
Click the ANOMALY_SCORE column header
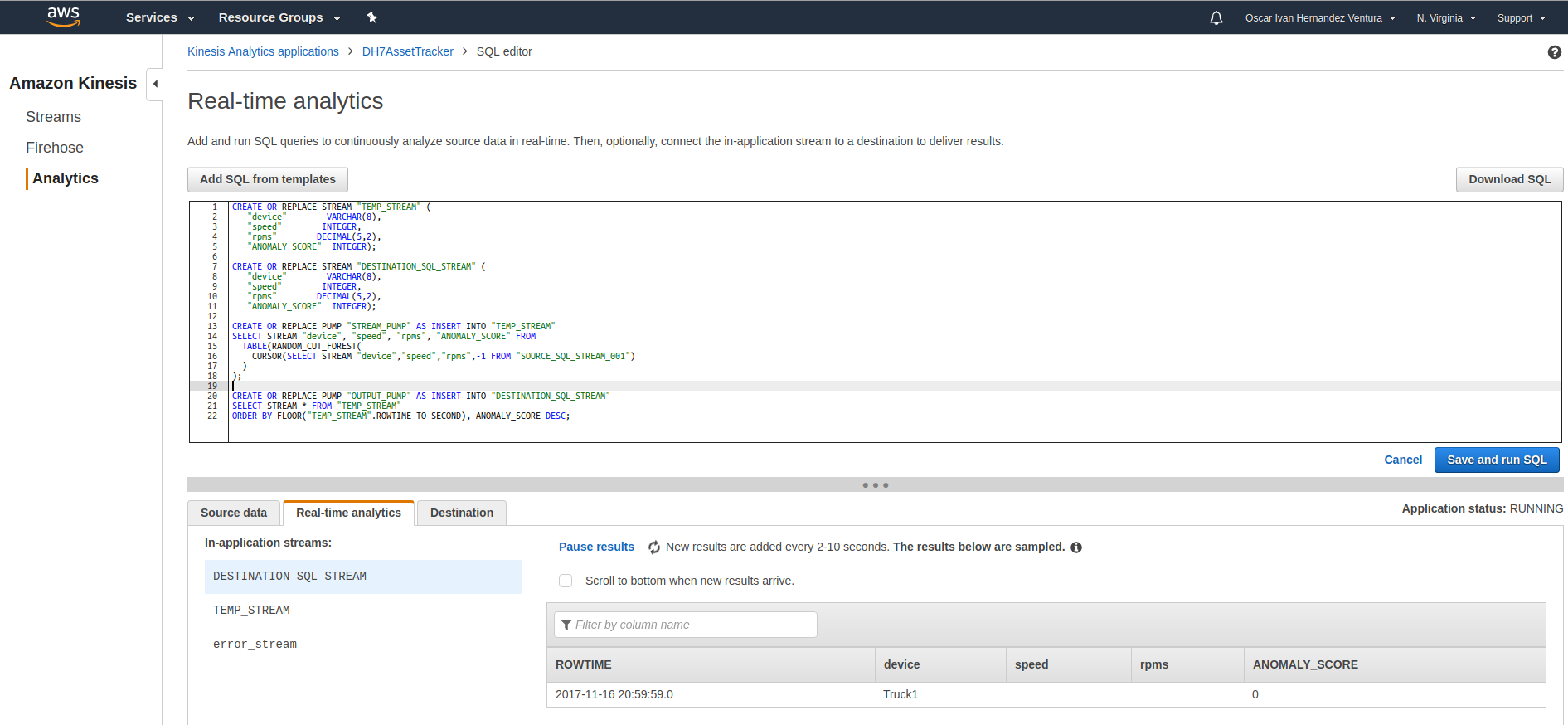(1395, 664)
